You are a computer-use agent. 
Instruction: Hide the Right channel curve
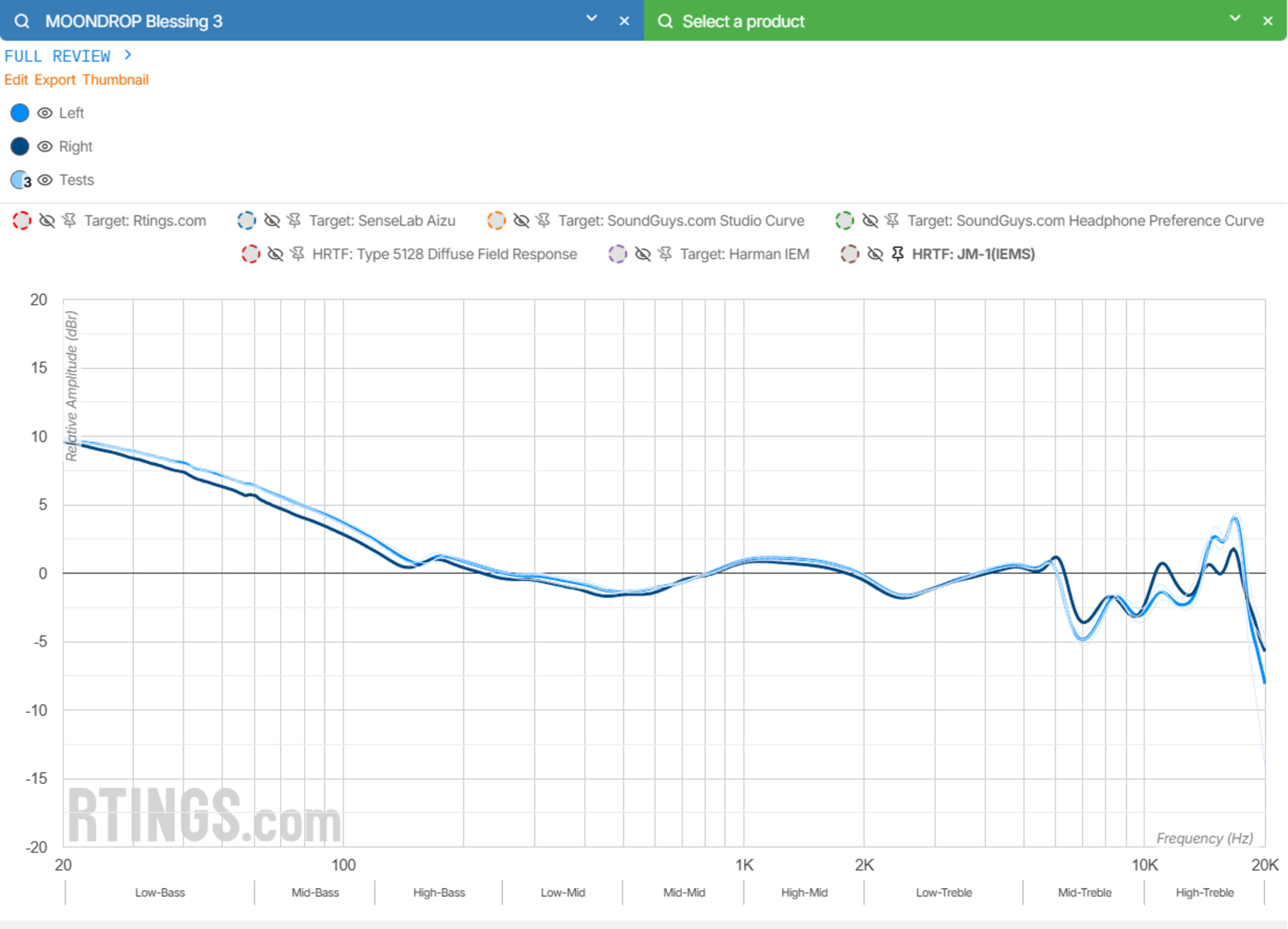click(45, 147)
